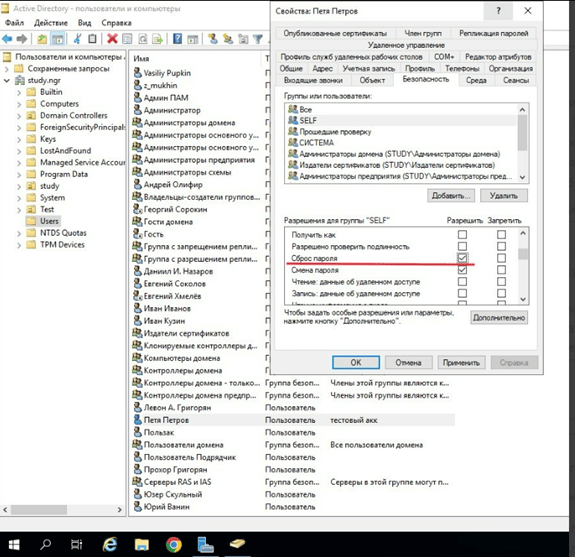Open Properties via the toolbar sheet icon

pyautogui.click(x=127, y=39)
